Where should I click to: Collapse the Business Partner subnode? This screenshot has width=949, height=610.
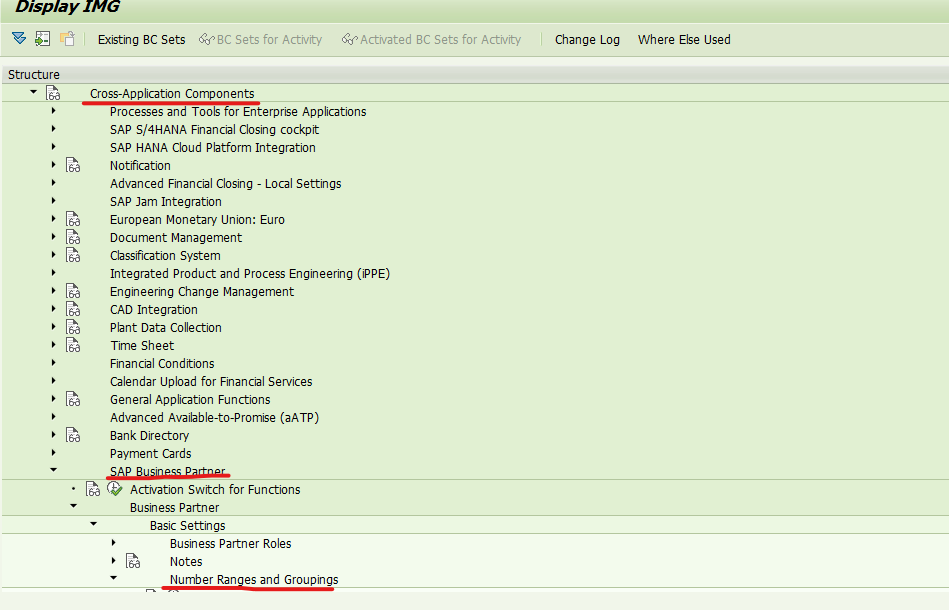73,506
